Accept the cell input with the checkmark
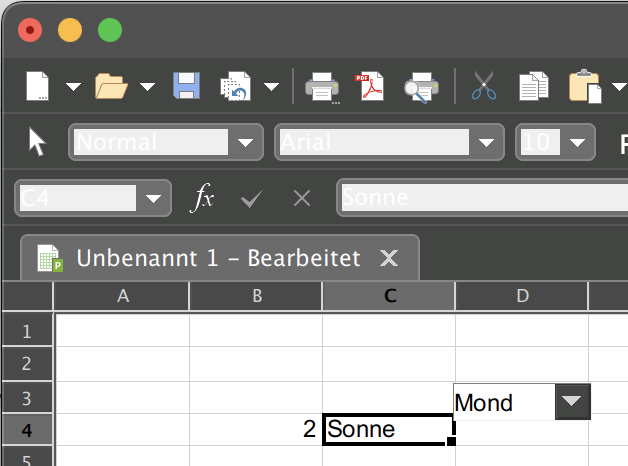Screen dimensions: 628x466 tap(251, 199)
